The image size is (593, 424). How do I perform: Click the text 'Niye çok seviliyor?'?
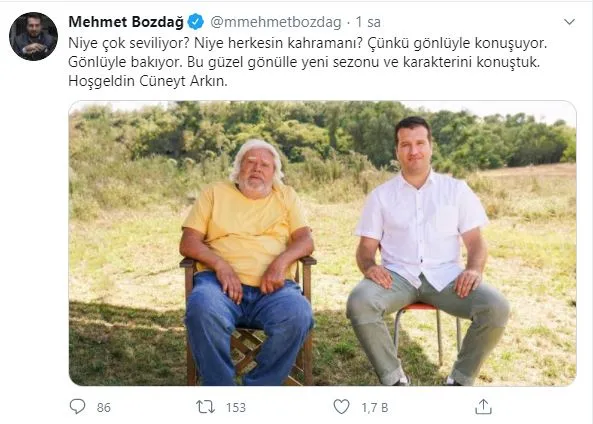click(129, 43)
